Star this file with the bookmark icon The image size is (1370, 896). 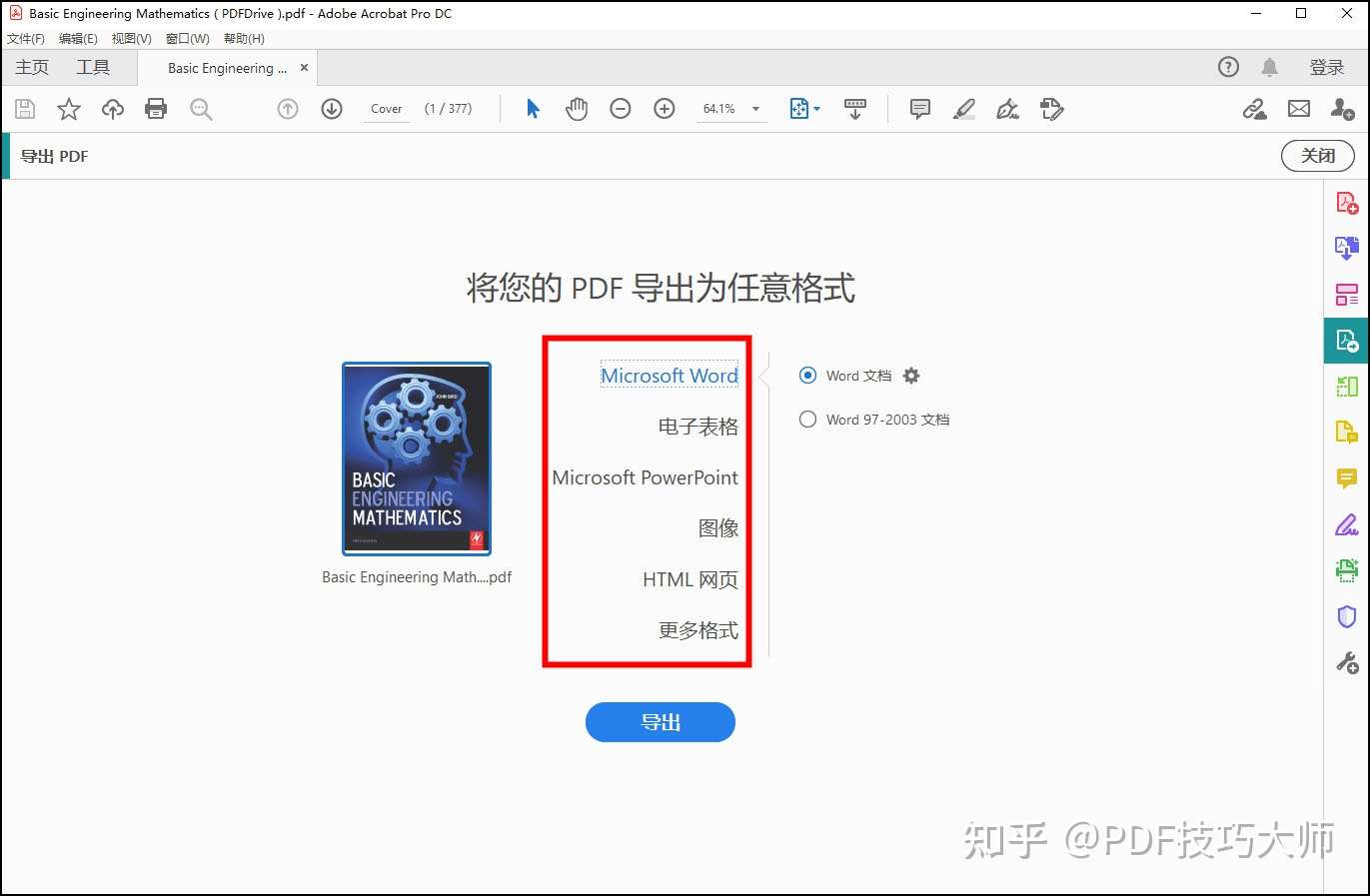point(69,109)
